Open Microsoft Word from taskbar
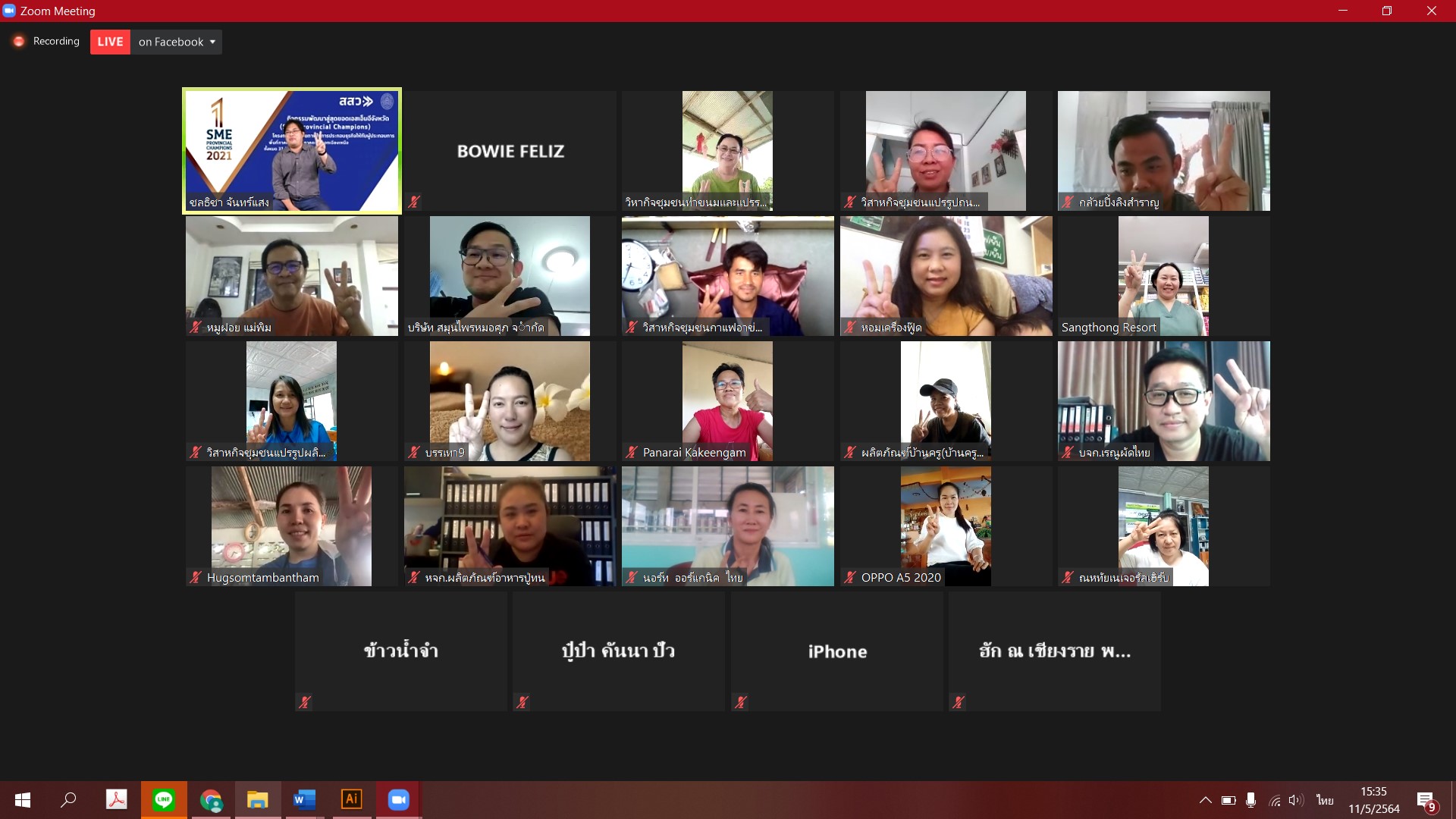Screen dimensions: 1456x819 pyautogui.click(x=305, y=799)
